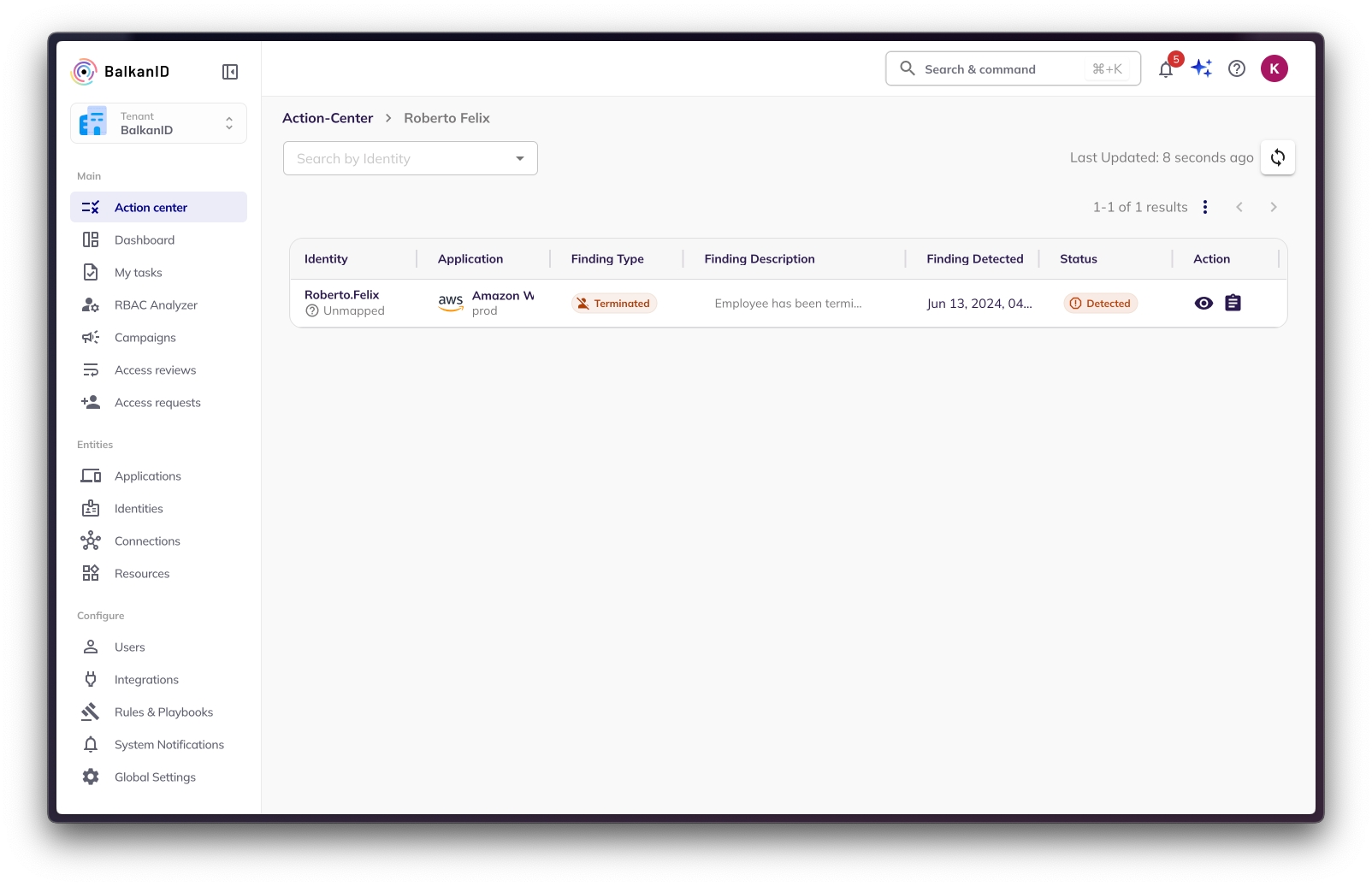Open Rules & Playbooks
The height and width of the screenshot is (886, 1372).
coord(158,712)
